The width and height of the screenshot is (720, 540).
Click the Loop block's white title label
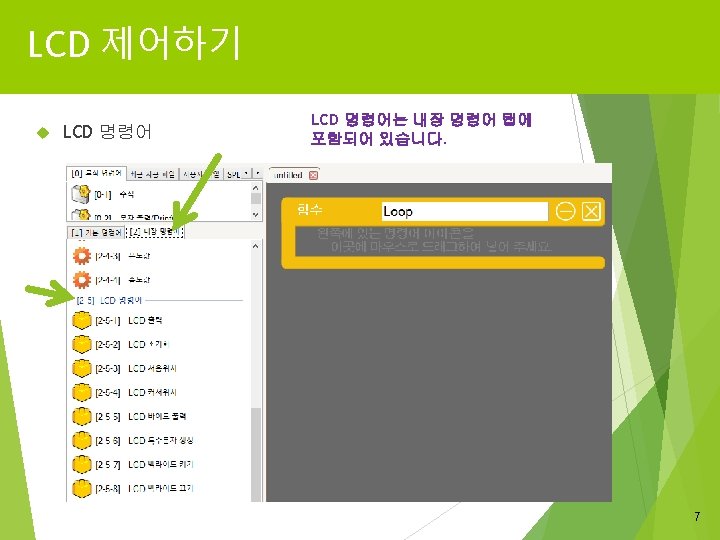(309, 210)
